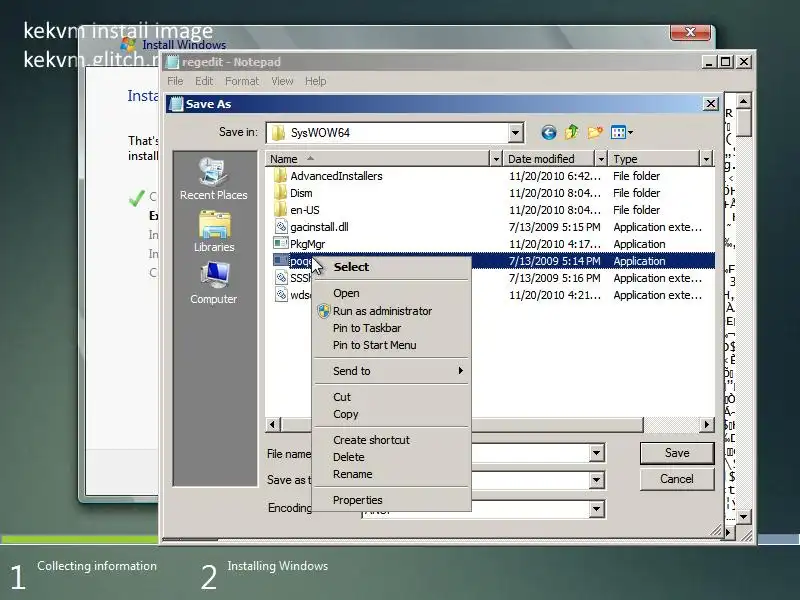Open the Notepad View menu
The image size is (800, 600).
pyautogui.click(x=282, y=81)
